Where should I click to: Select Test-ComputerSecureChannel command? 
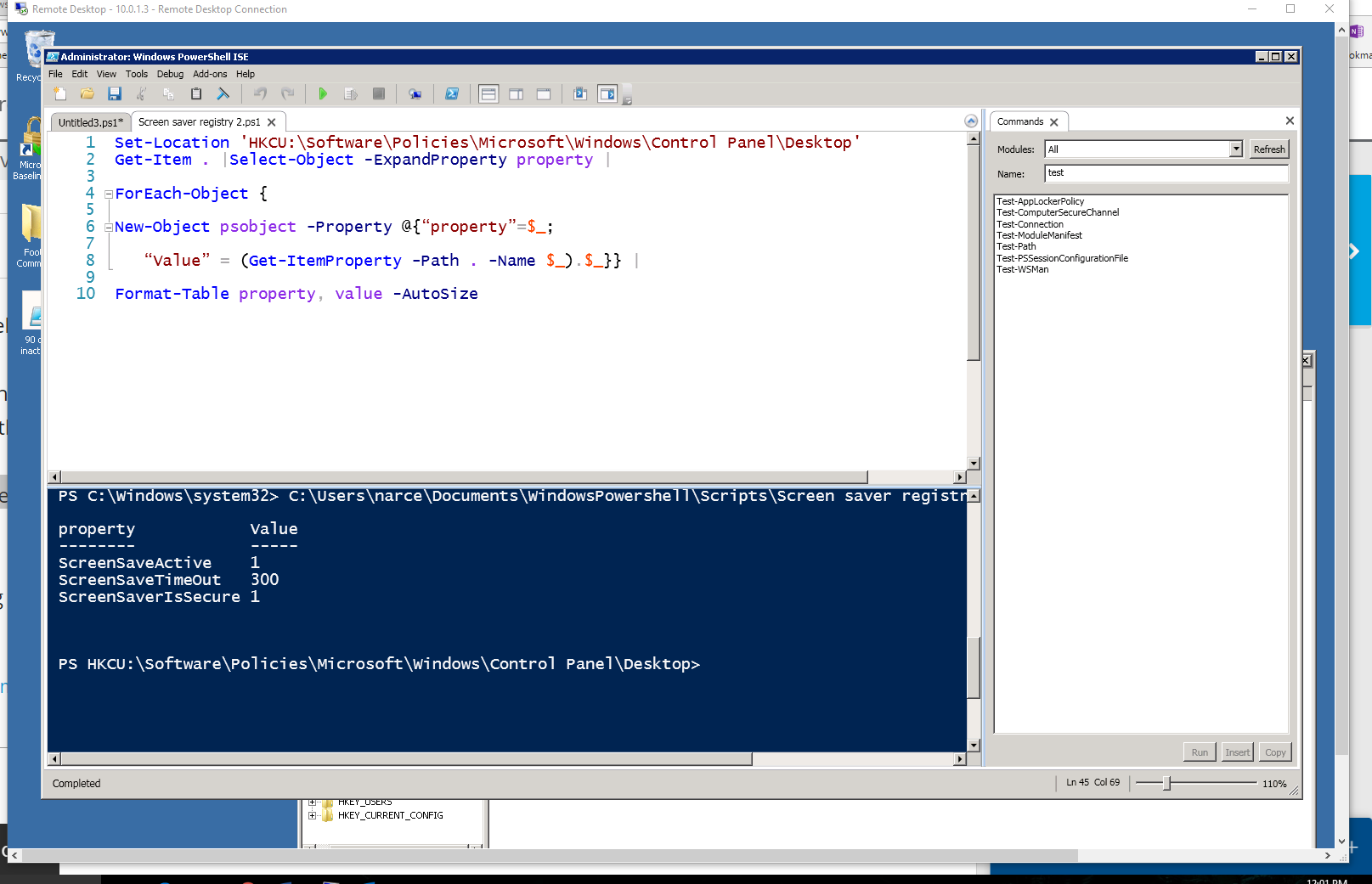[x=1058, y=212]
